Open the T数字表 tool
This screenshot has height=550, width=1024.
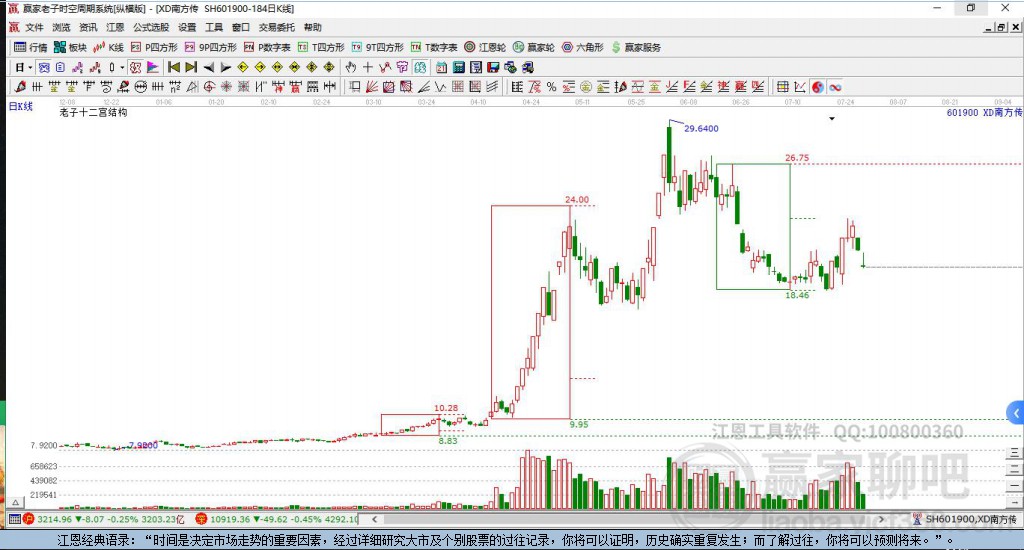[x=434, y=47]
